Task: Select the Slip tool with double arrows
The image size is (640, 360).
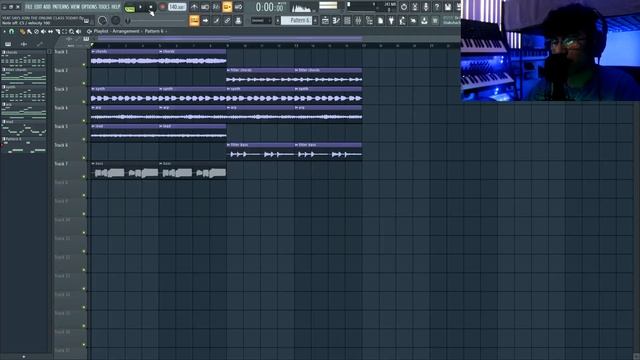Action: [50, 31]
